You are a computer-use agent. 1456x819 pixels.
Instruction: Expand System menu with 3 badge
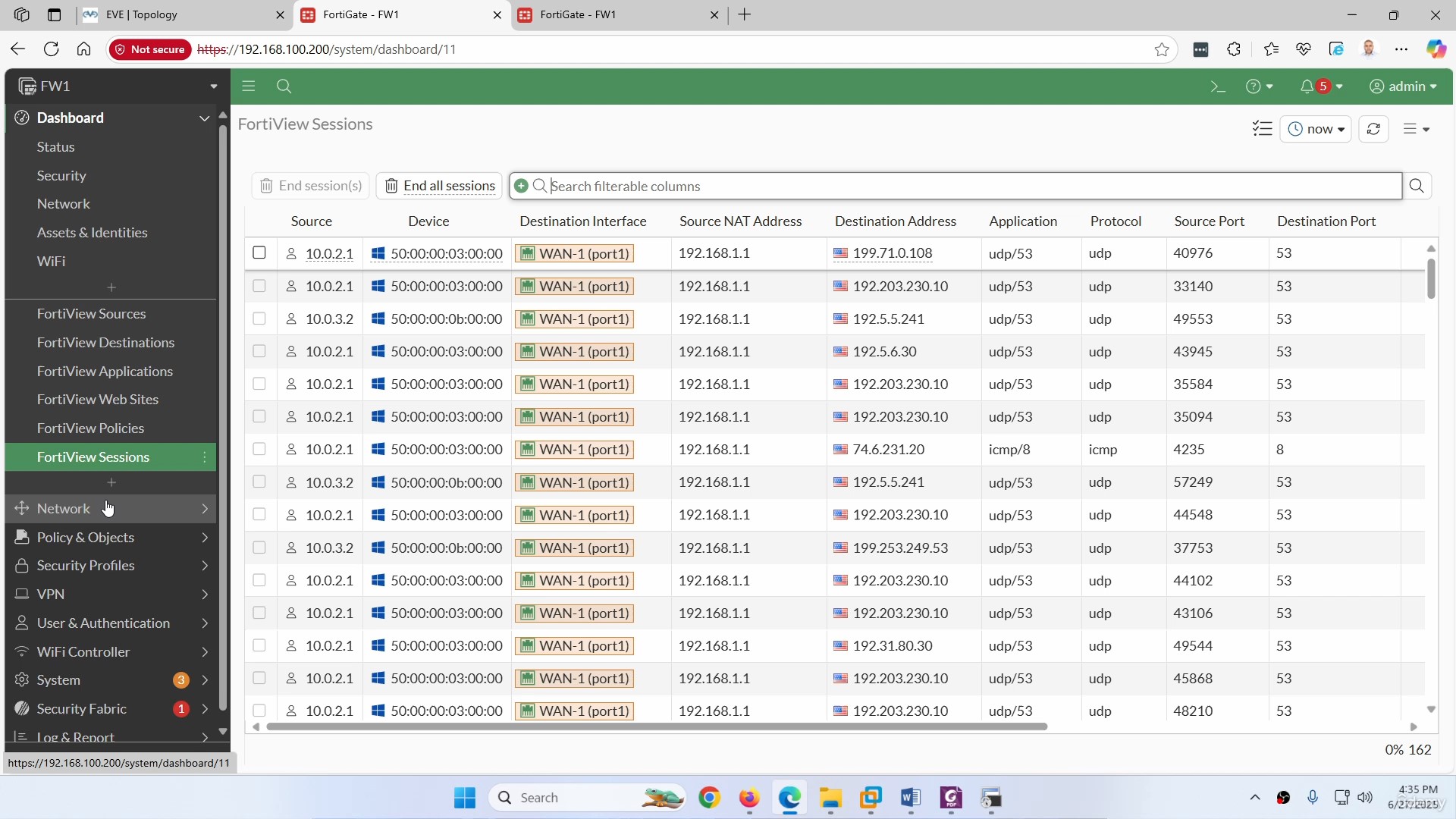[x=111, y=680]
